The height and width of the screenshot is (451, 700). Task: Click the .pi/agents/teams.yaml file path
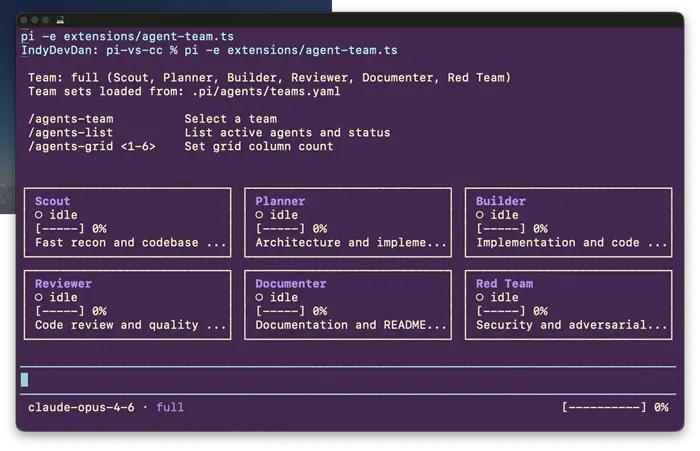click(266, 92)
